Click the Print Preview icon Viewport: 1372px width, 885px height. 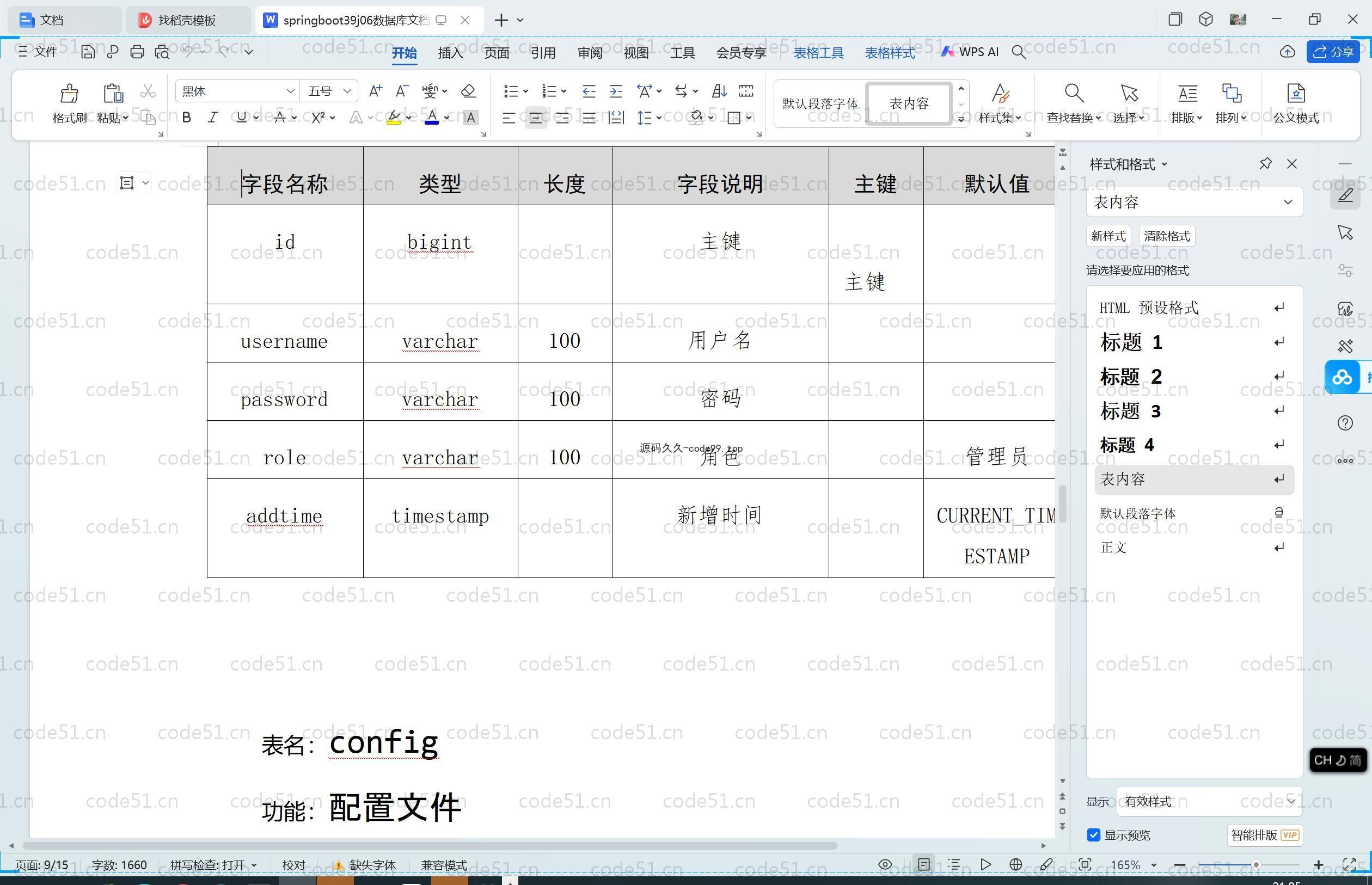coord(162,52)
